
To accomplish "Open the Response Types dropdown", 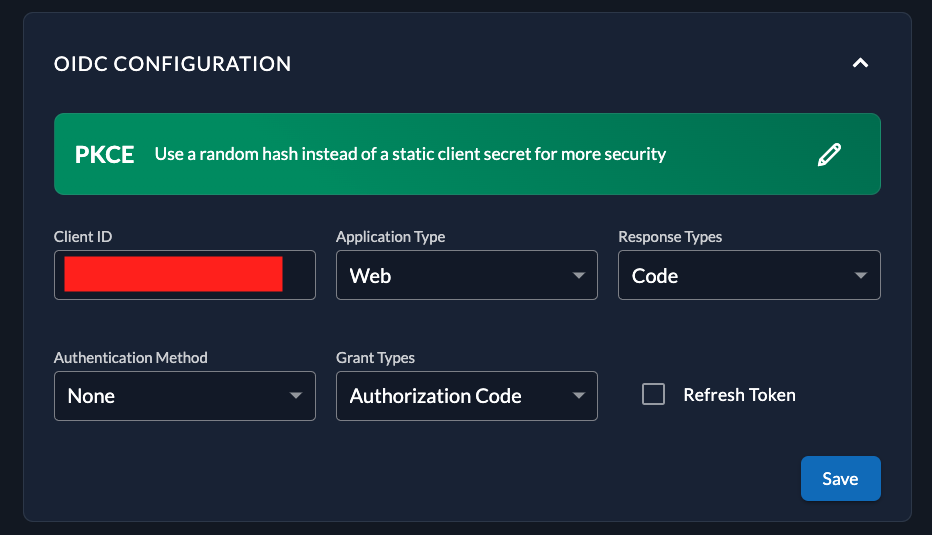I will click(749, 275).
